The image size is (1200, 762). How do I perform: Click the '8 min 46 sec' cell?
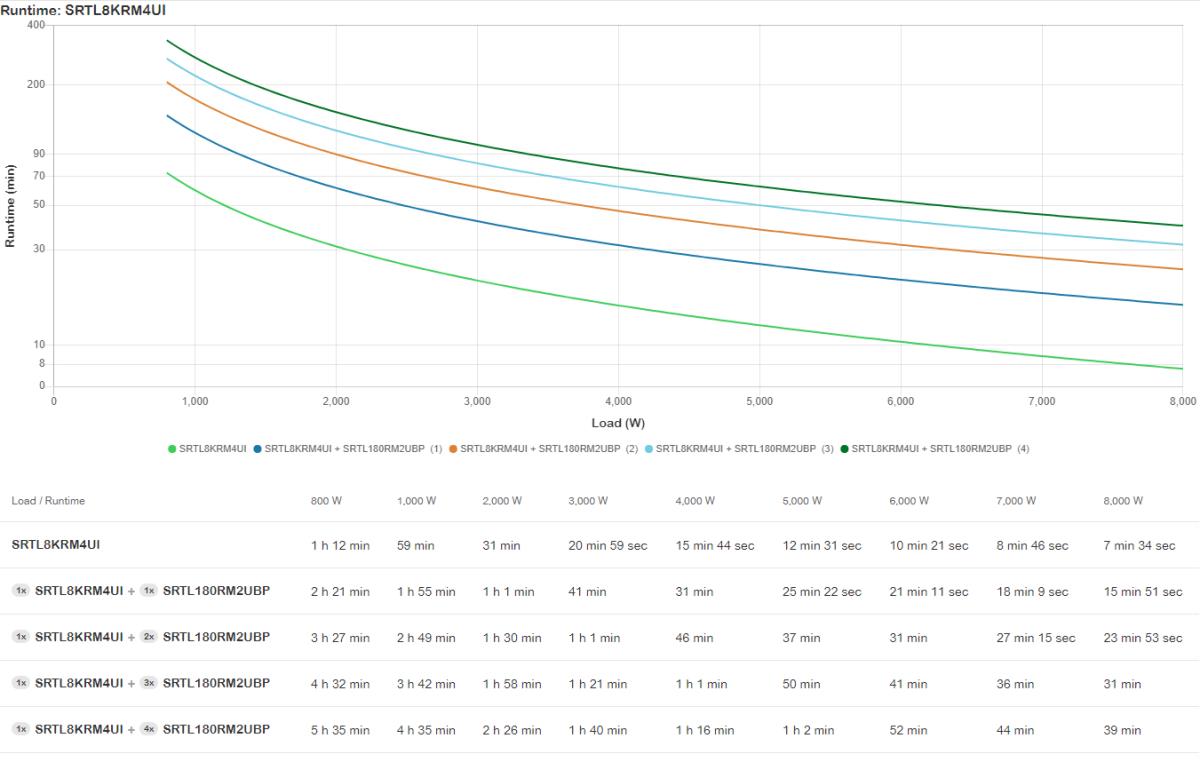point(1032,546)
